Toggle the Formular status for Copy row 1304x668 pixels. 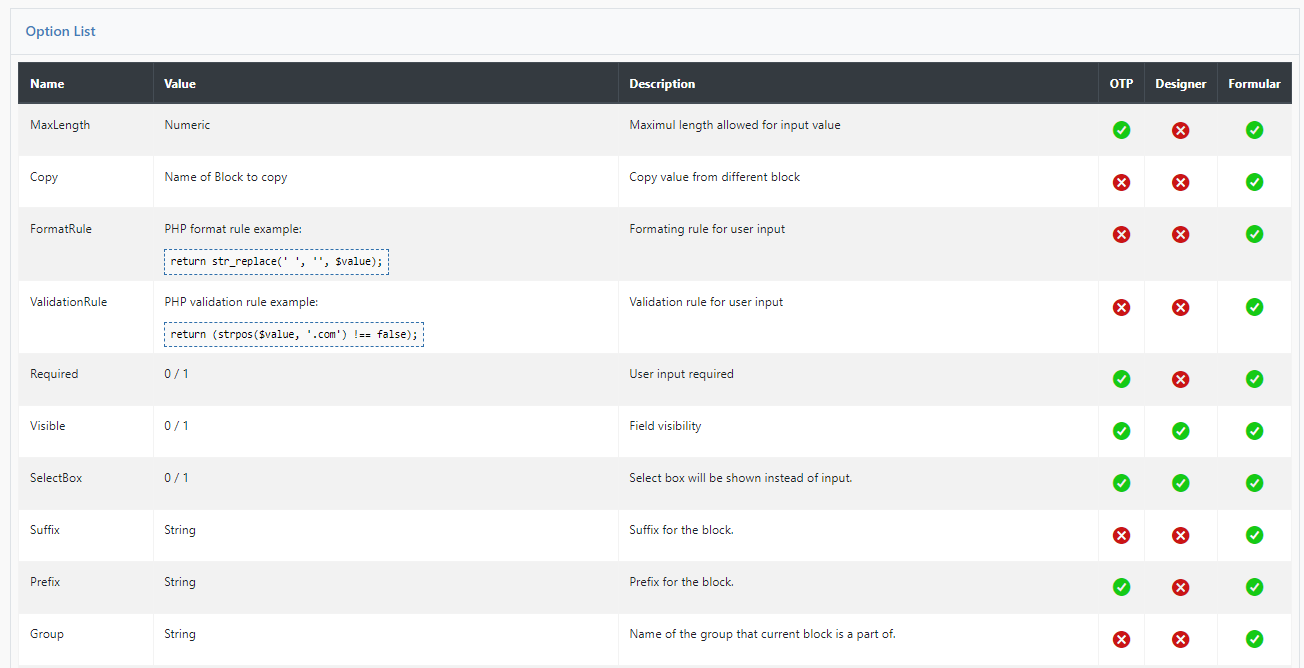point(1254,182)
